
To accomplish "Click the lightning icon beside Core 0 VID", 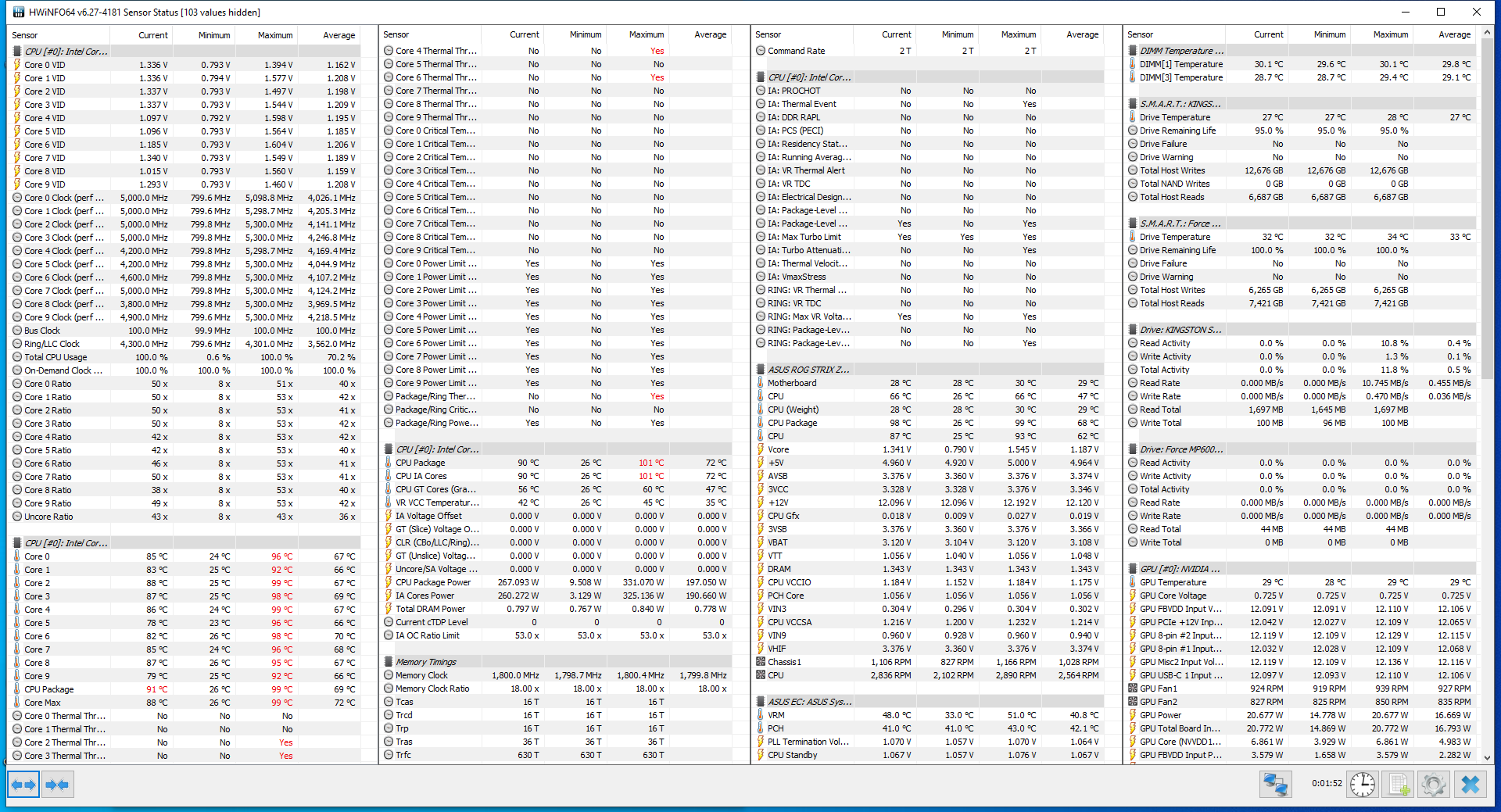I will tap(17, 65).
